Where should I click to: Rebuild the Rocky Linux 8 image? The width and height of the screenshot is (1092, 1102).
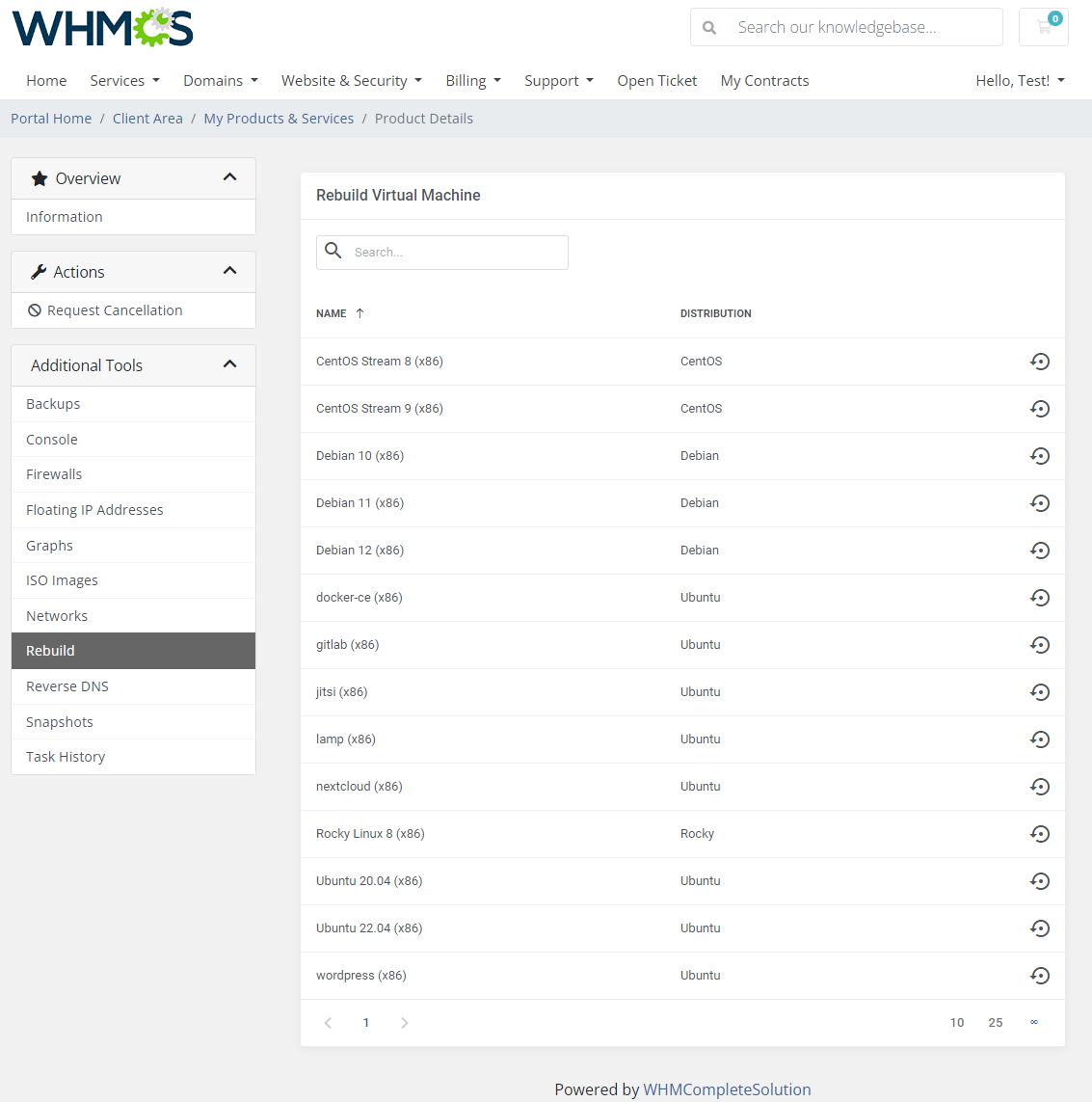(x=1040, y=833)
